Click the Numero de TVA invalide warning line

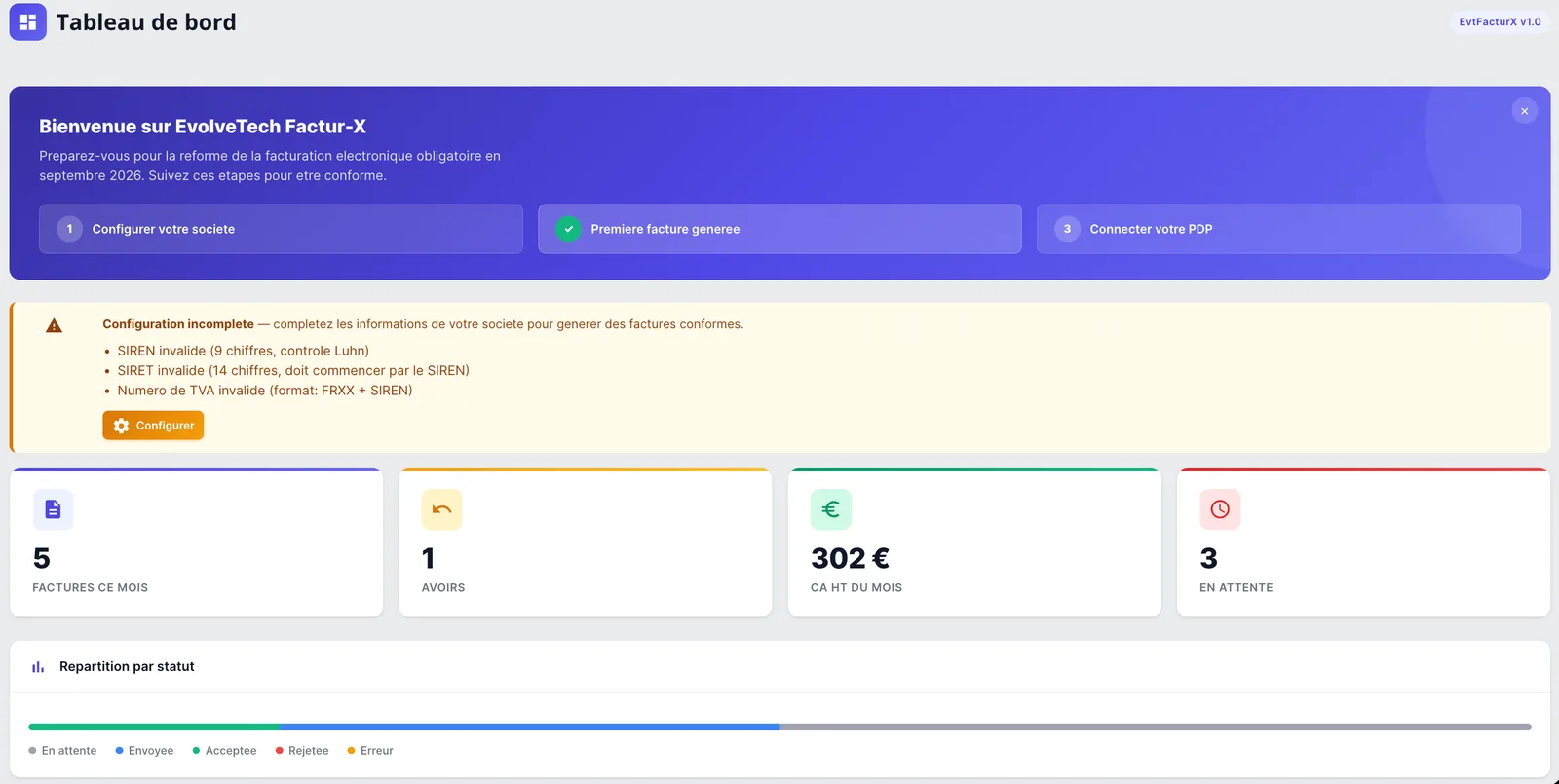pyautogui.click(x=265, y=391)
